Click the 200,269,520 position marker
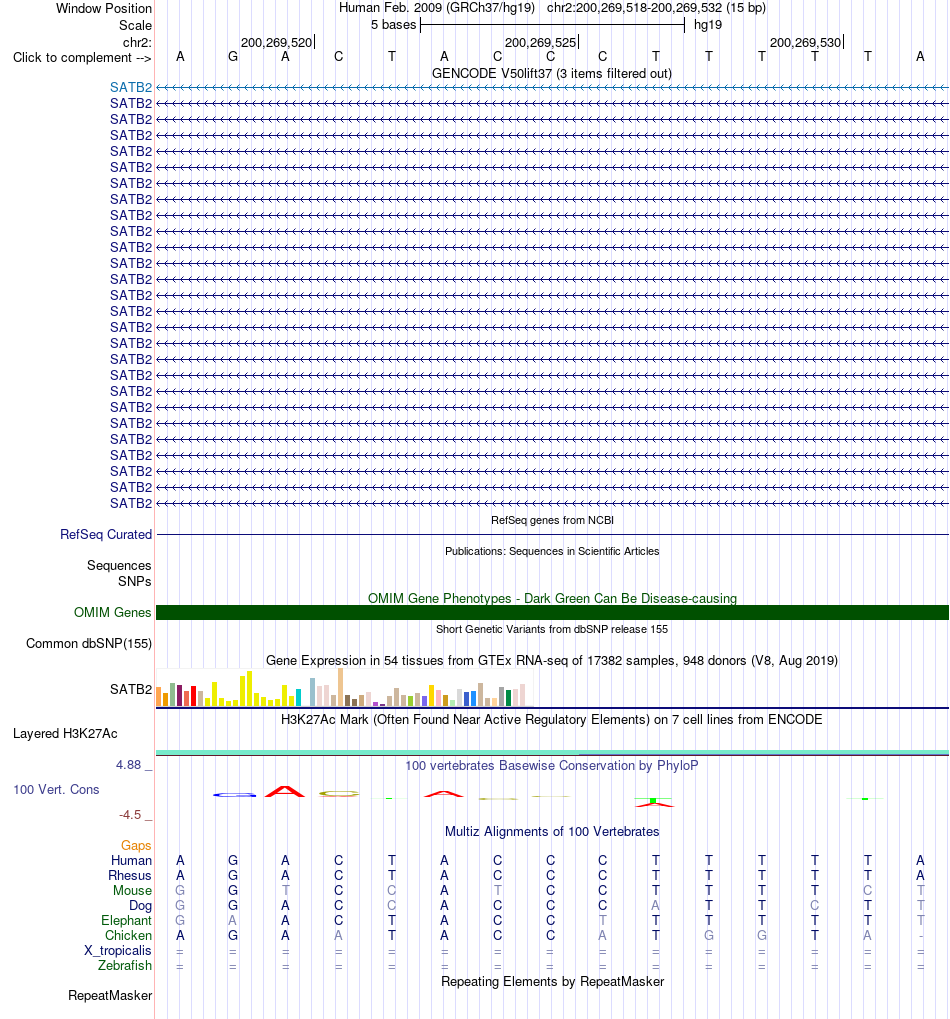 click(x=277, y=42)
